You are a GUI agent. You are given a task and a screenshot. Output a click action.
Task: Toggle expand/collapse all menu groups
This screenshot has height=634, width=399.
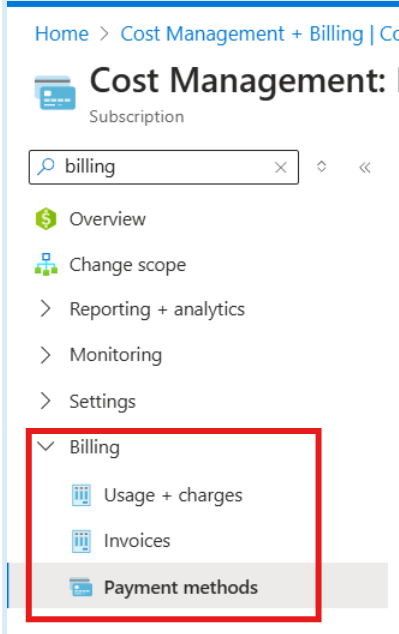(x=321, y=166)
